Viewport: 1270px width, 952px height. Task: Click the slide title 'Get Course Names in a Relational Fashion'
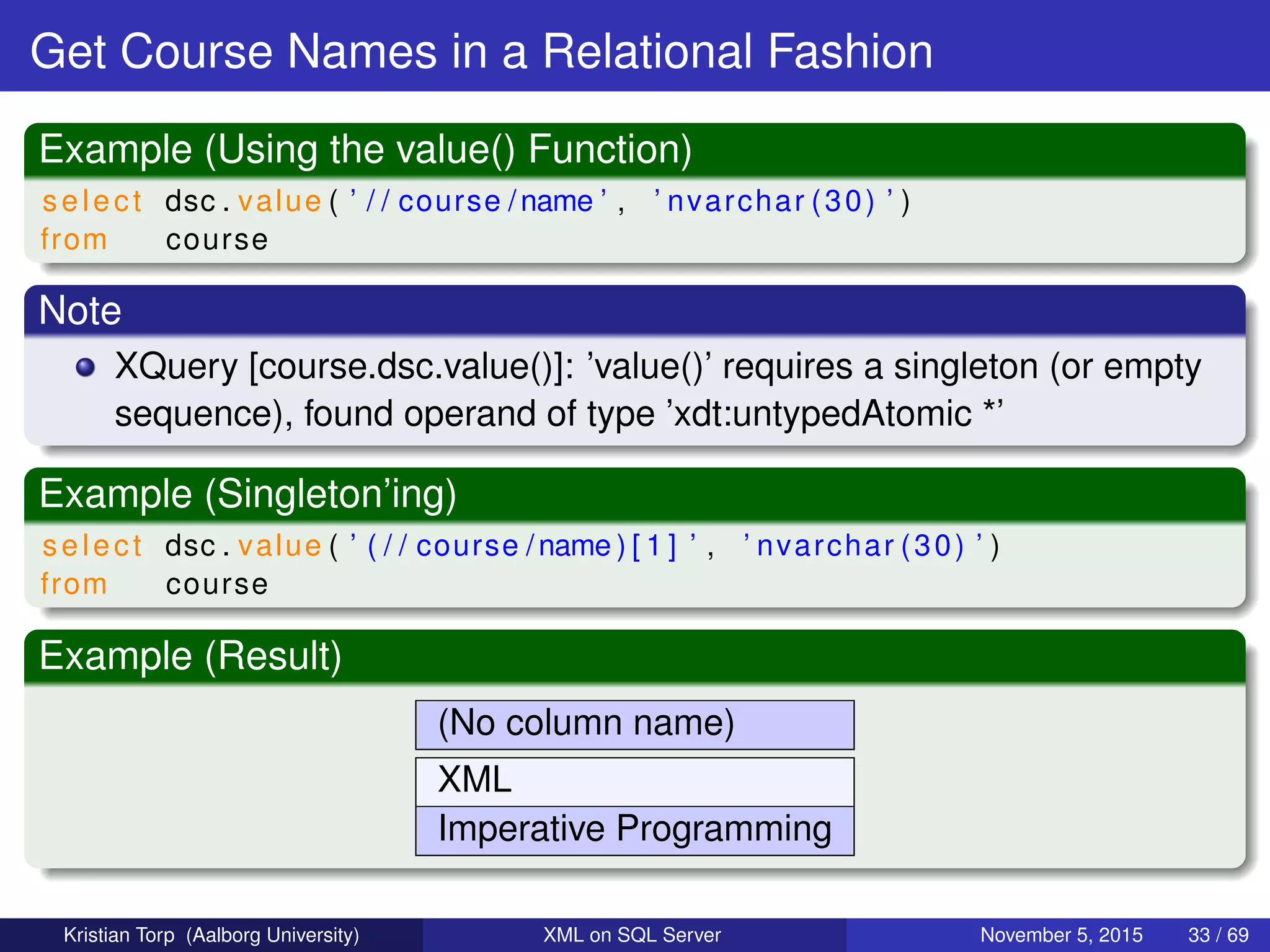tap(481, 51)
